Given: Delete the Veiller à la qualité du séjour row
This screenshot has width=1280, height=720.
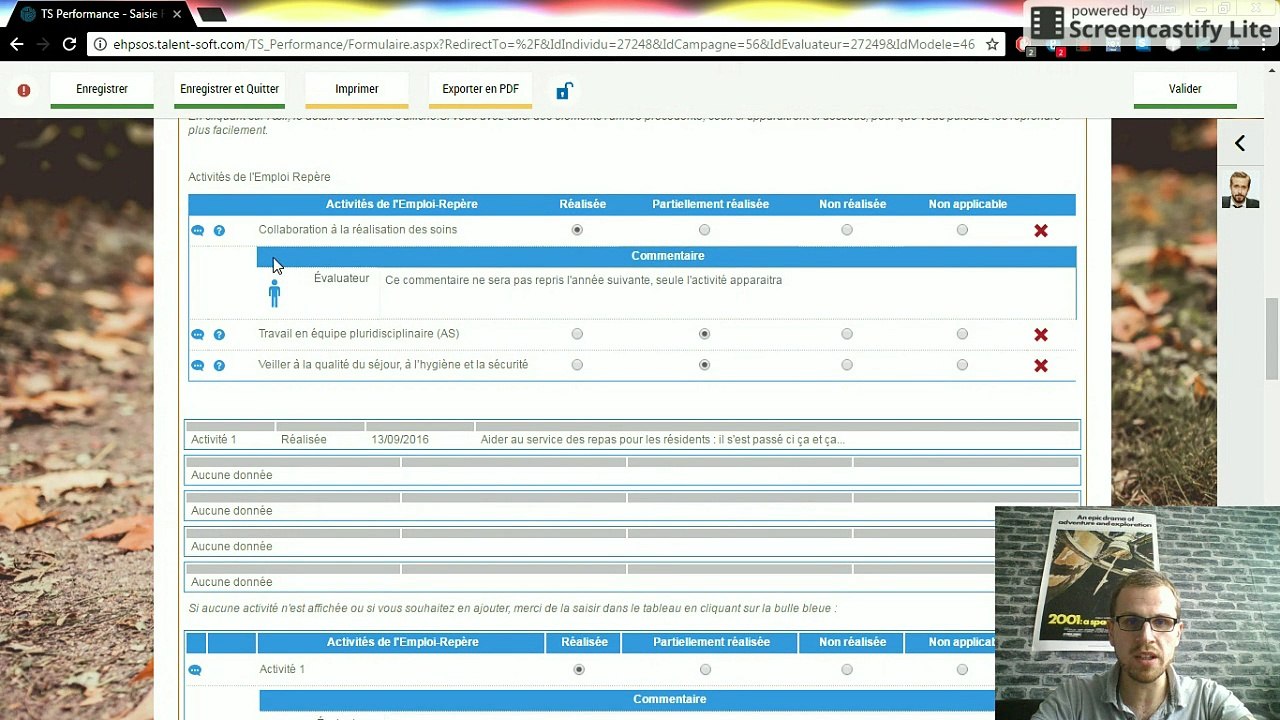Looking at the screenshot, I should (x=1041, y=365).
